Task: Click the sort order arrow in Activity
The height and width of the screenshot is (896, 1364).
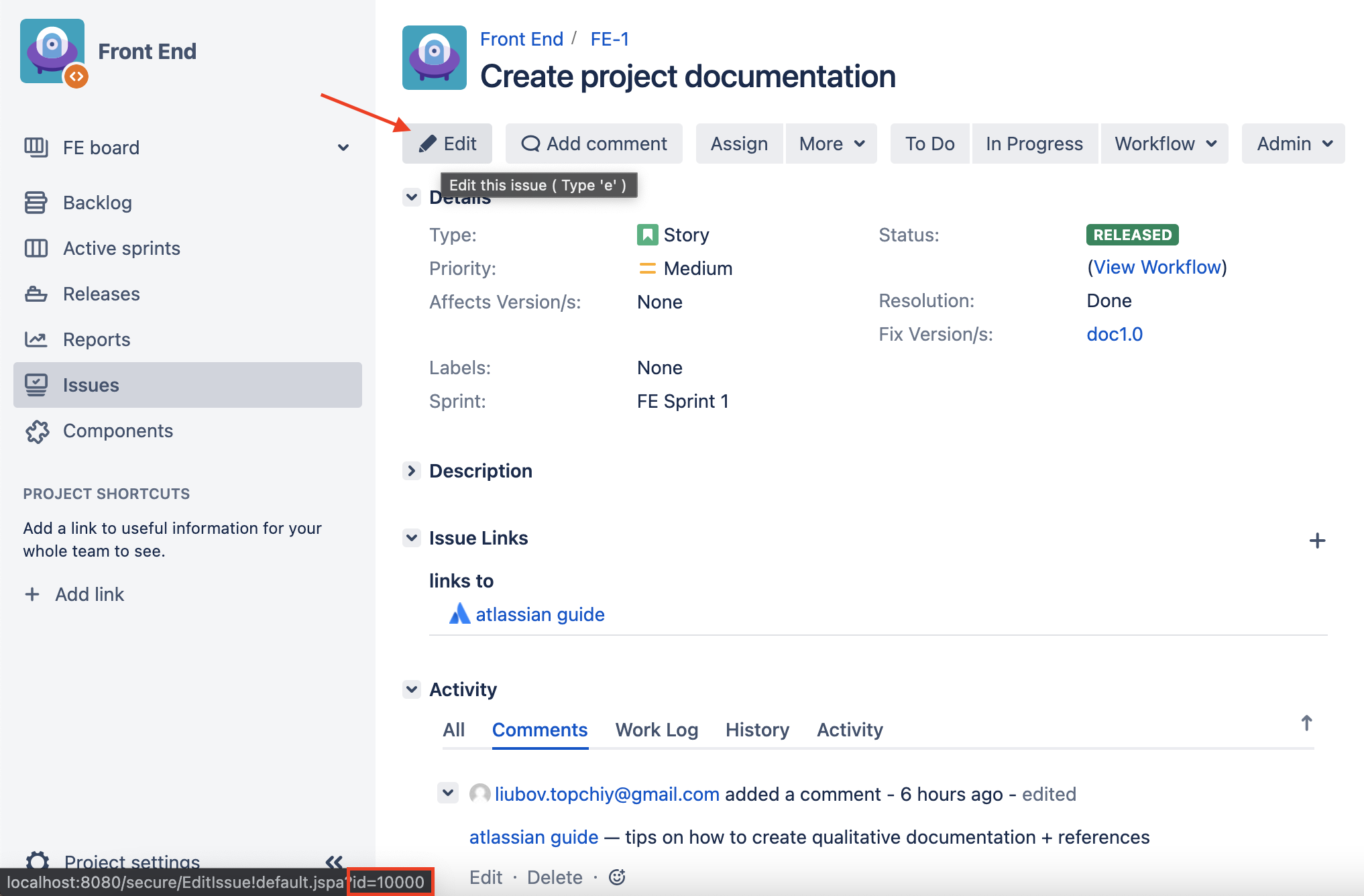Action: coord(1306,723)
